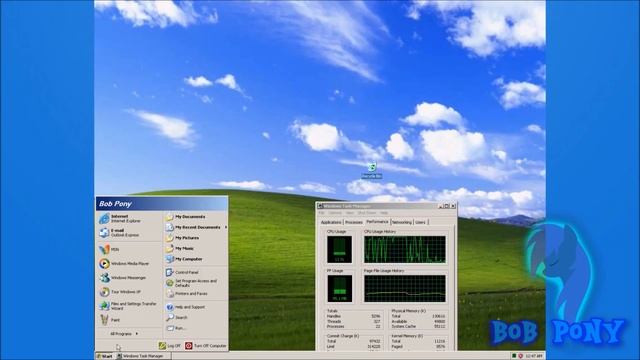The height and width of the screenshot is (360, 640).
Task: Open Task Manager View menu
Action: (350, 213)
